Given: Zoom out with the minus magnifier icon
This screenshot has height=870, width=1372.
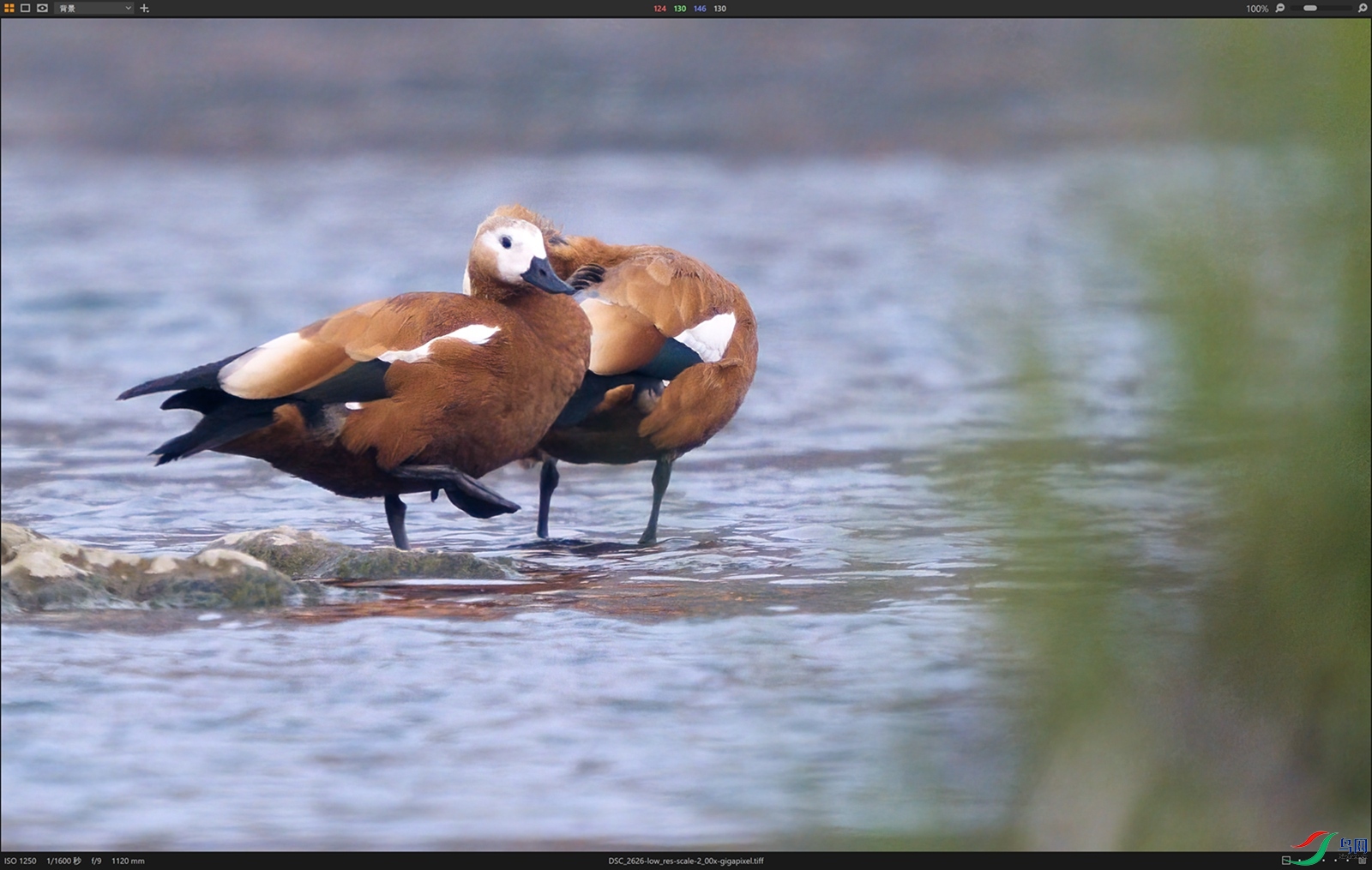Looking at the screenshot, I should point(1280,8).
